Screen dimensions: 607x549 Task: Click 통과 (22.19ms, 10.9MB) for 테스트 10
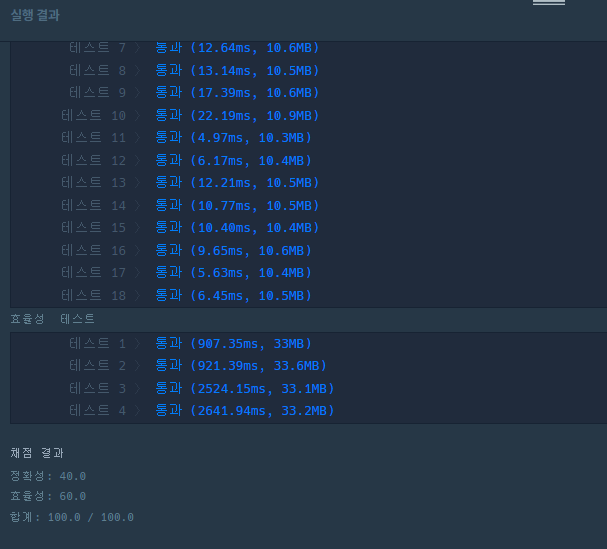tap(237, 115)
